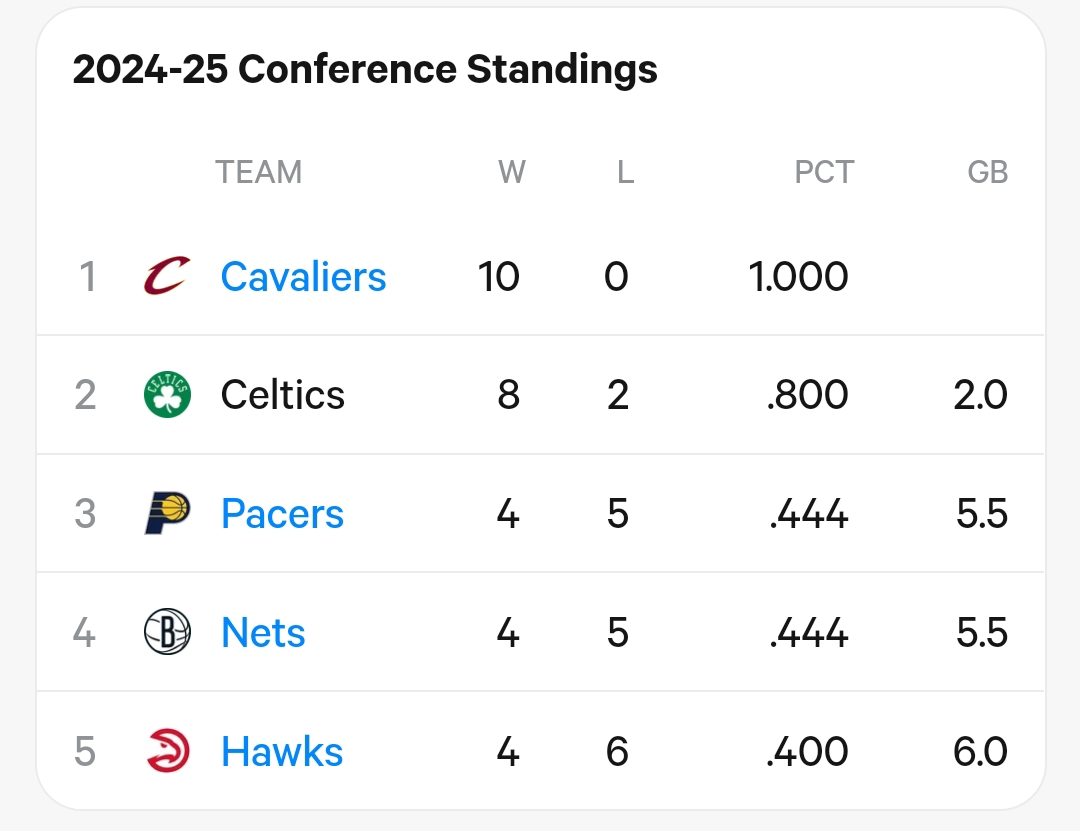Viewport: 1080px width, 831px height.
Task: Click the Hawks 6.0 games behind value
Action: point(981,751)
